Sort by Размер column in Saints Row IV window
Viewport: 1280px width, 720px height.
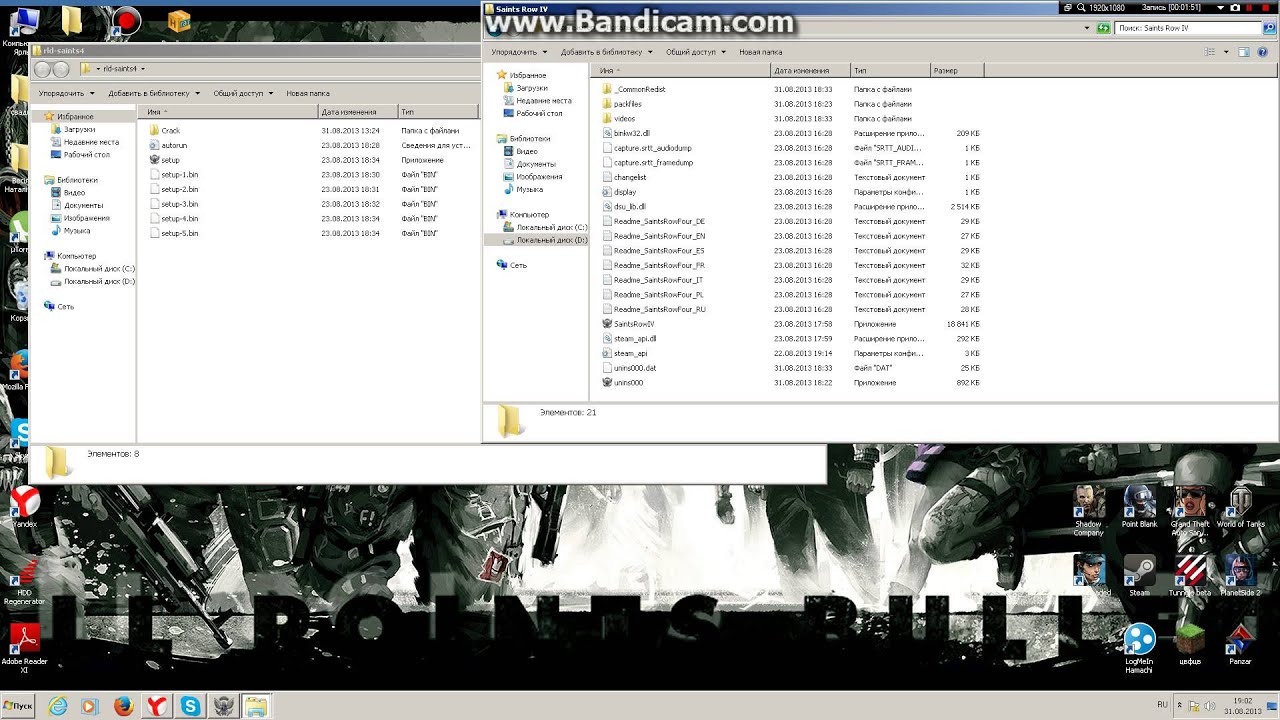point(957,71)
